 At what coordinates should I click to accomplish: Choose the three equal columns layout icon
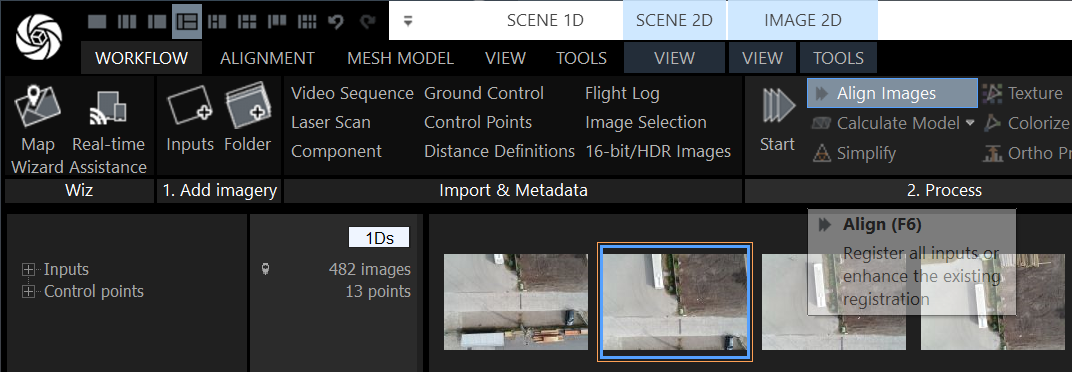coord(127,22)
